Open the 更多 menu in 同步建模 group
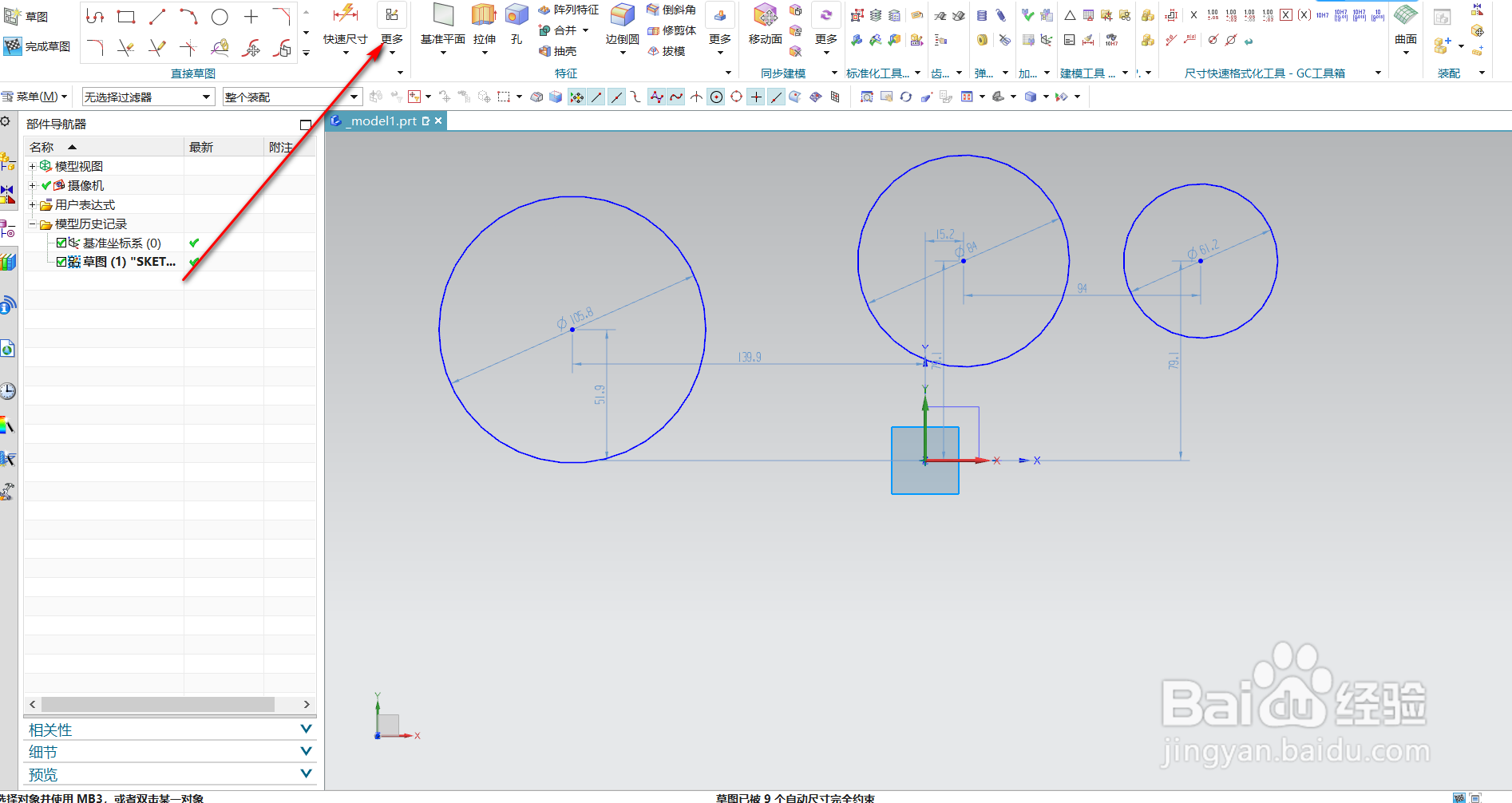Image resolution: width=1512 pixels, height=803 pixels. 826,30
